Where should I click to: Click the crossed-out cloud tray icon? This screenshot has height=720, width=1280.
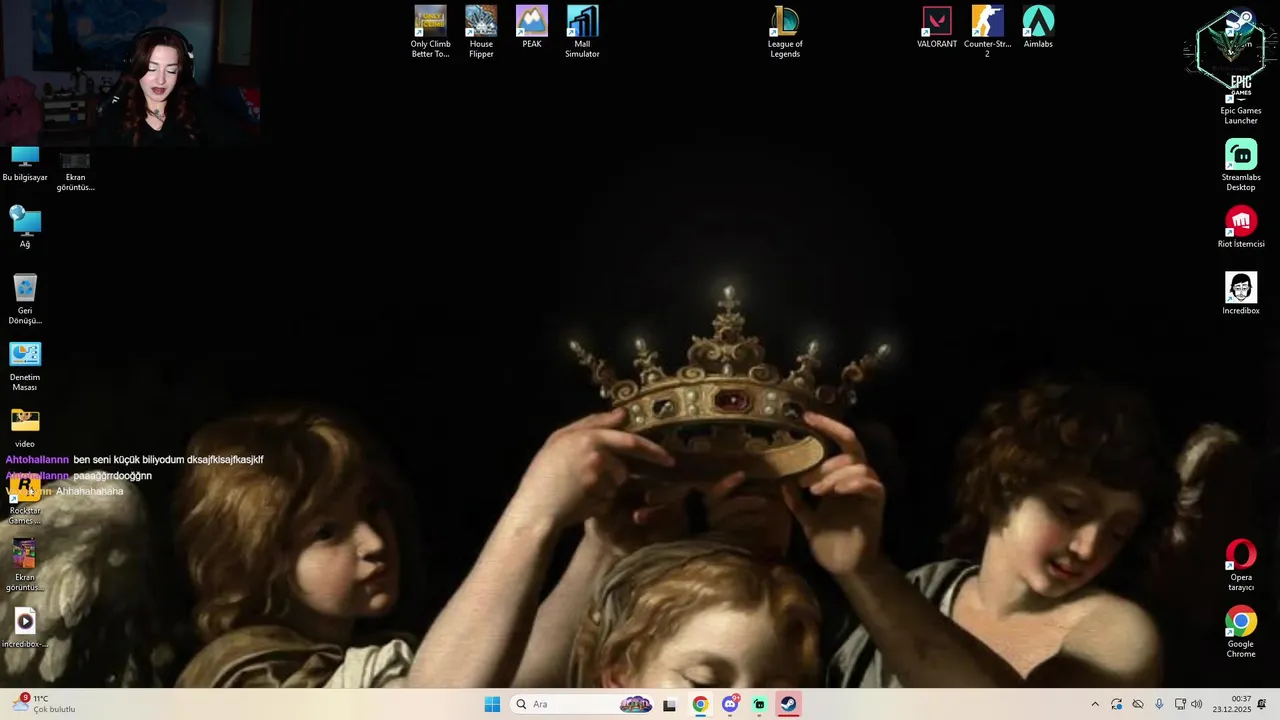(x=1138, y=704)
